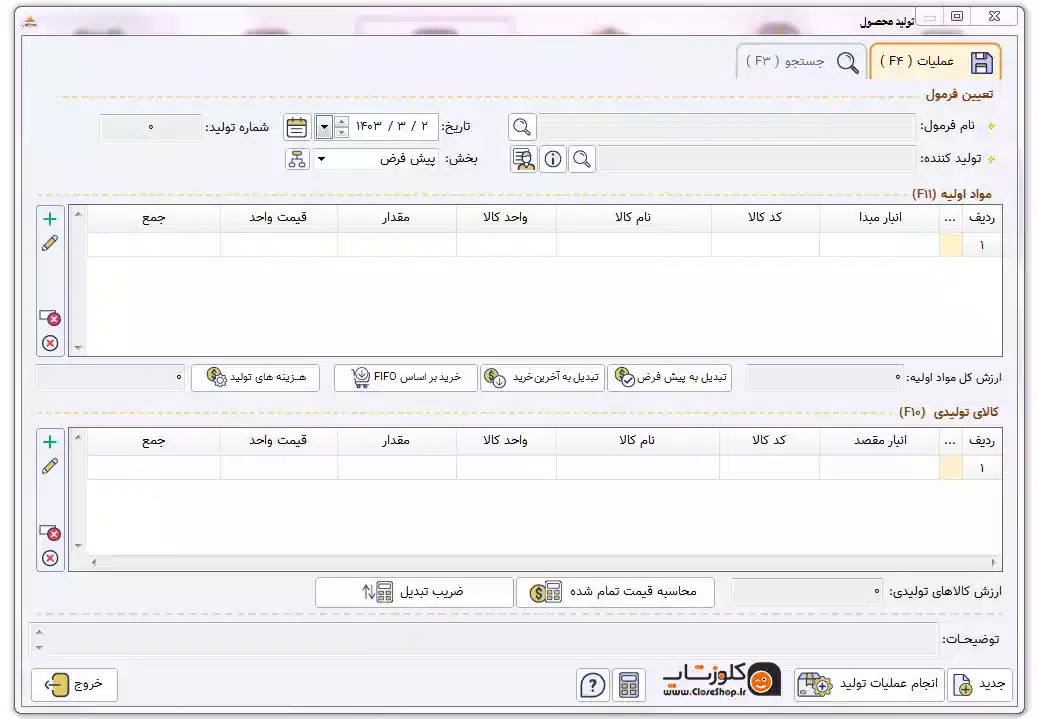
Task: Click انبار مقصد column header
Action: pos(879,440)
